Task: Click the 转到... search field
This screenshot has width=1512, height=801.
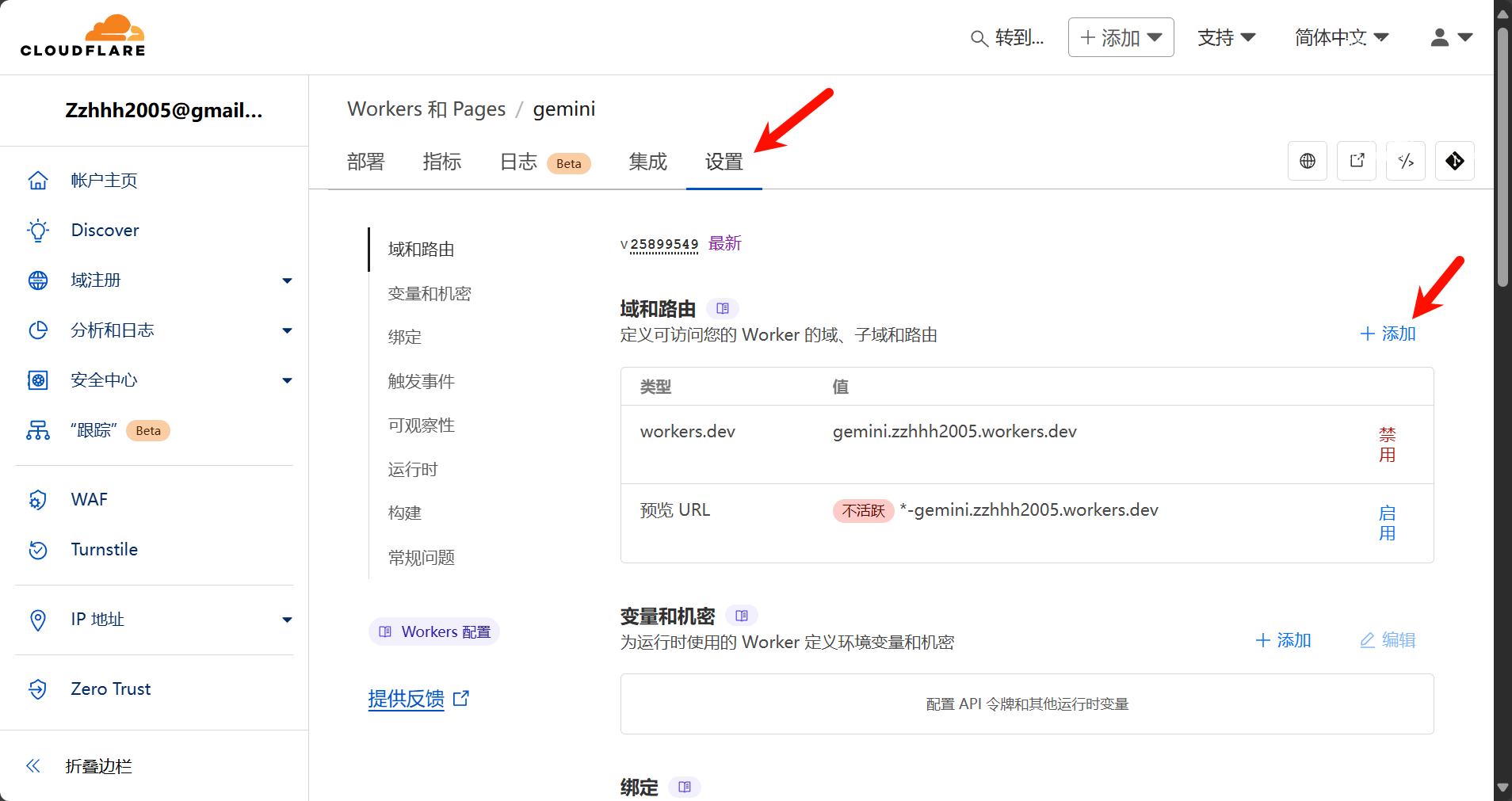Action: point(1019,37)
